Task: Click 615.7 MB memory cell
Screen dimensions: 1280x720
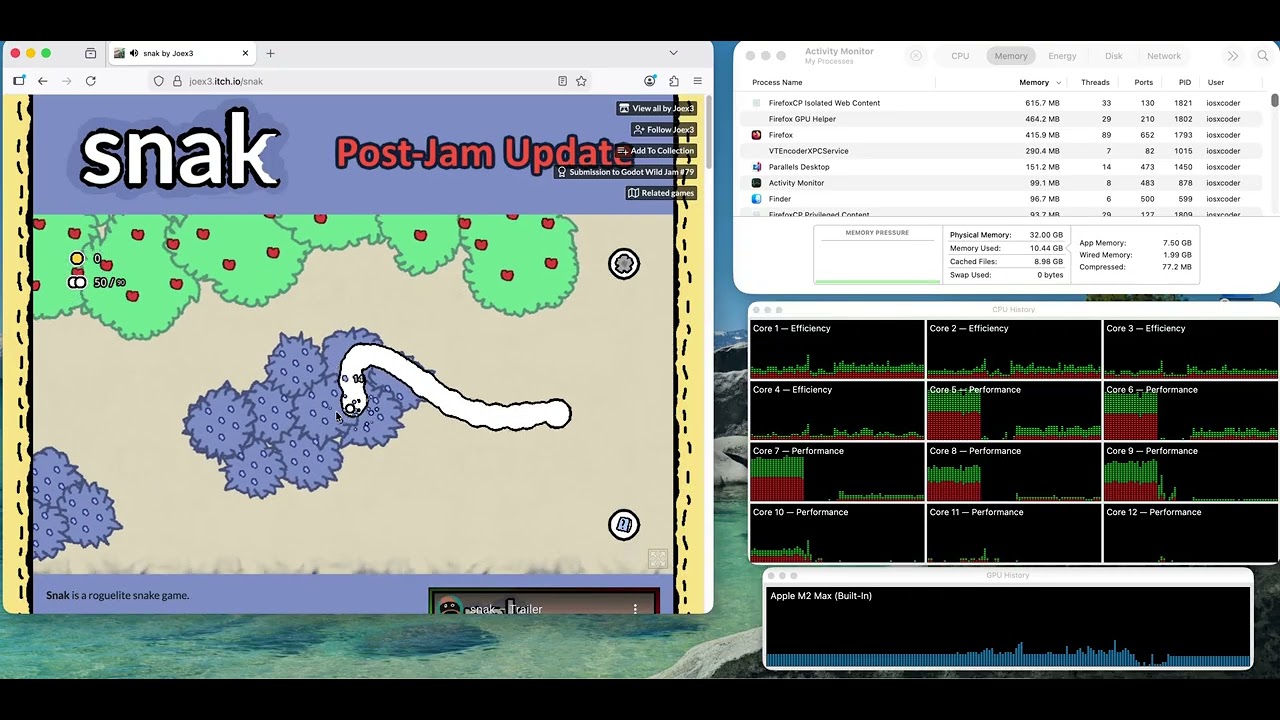Action: point(1042,103)
